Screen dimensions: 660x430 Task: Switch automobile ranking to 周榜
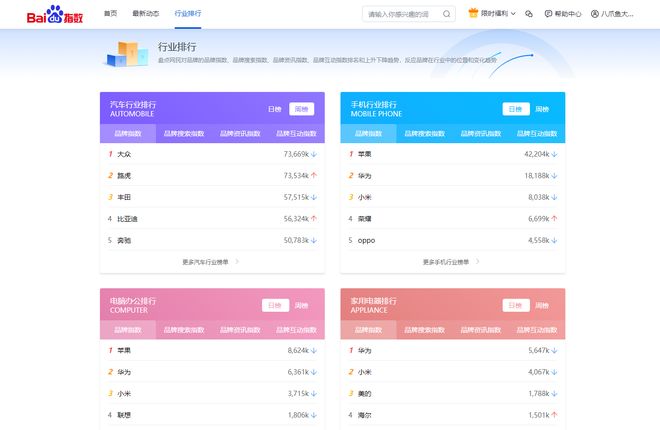(x=301, y=109)
